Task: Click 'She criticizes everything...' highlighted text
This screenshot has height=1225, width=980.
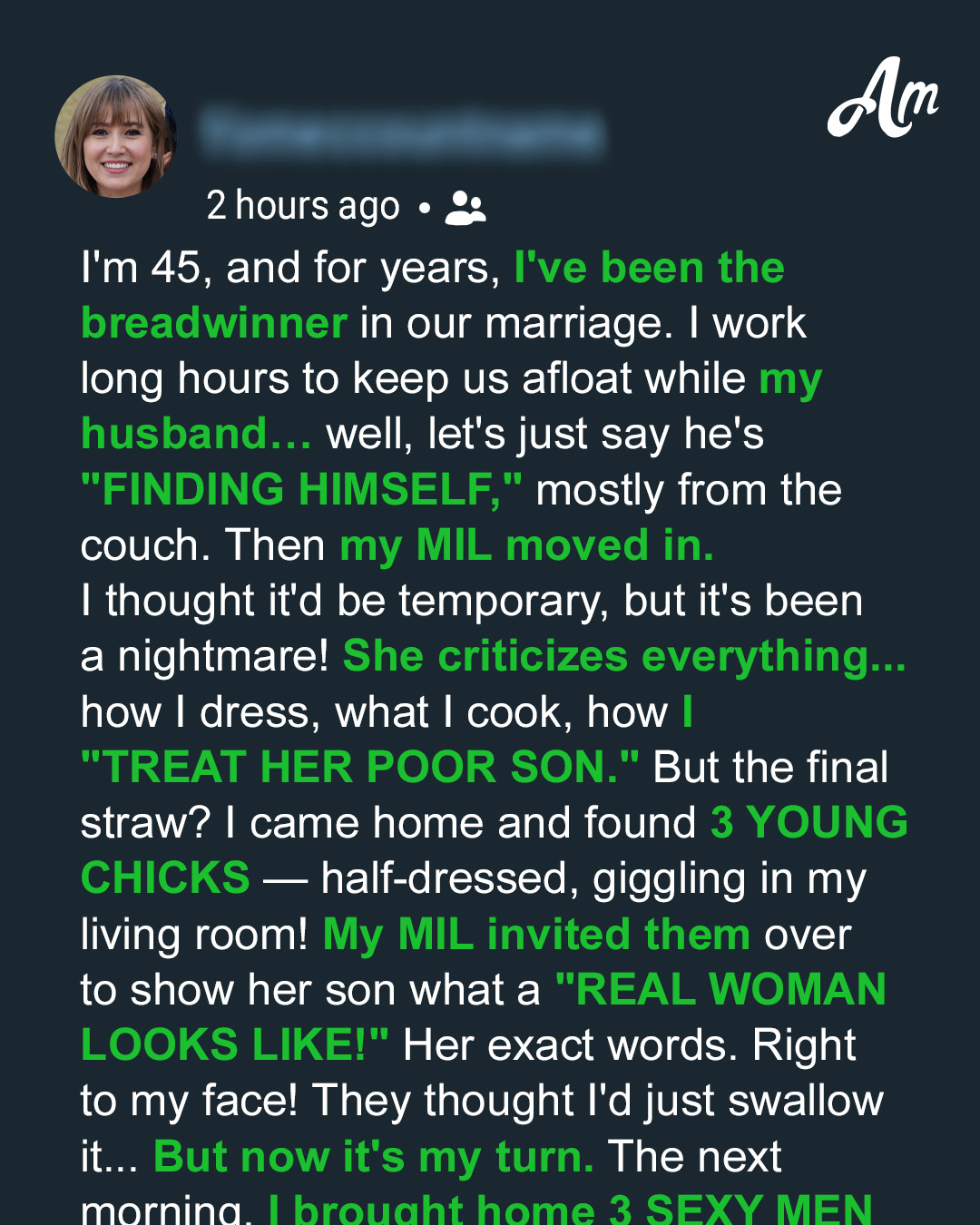Action: pyautogui.click(x=624, y=657)
